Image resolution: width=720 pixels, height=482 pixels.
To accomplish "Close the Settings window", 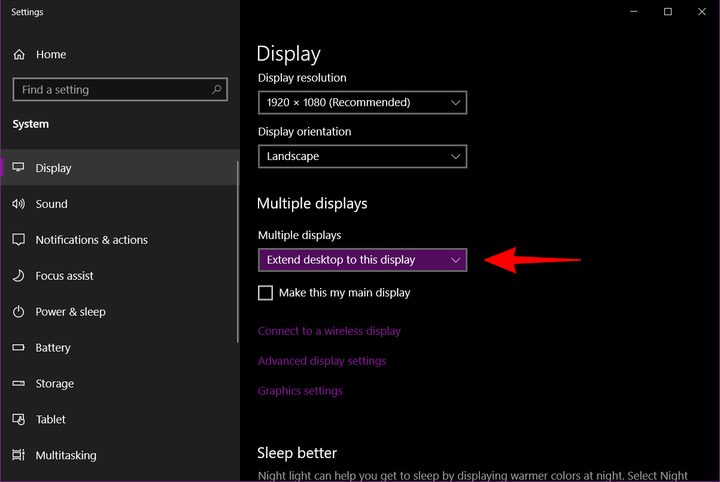I will tap(702, 11).
